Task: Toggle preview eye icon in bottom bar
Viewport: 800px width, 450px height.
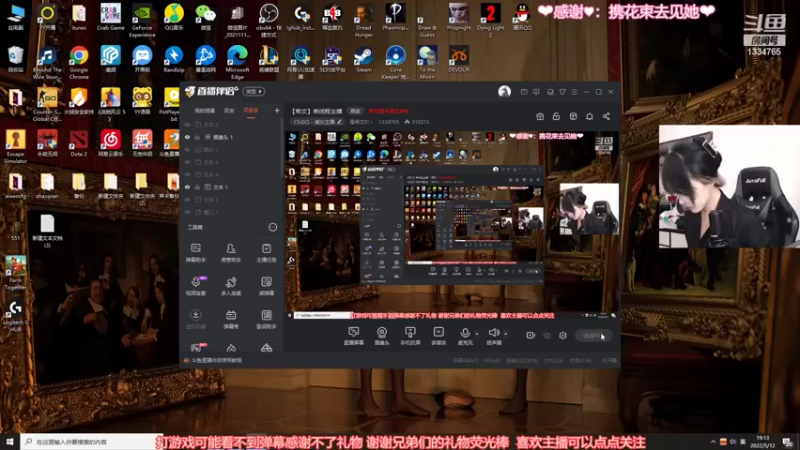Action: (546, 335)
